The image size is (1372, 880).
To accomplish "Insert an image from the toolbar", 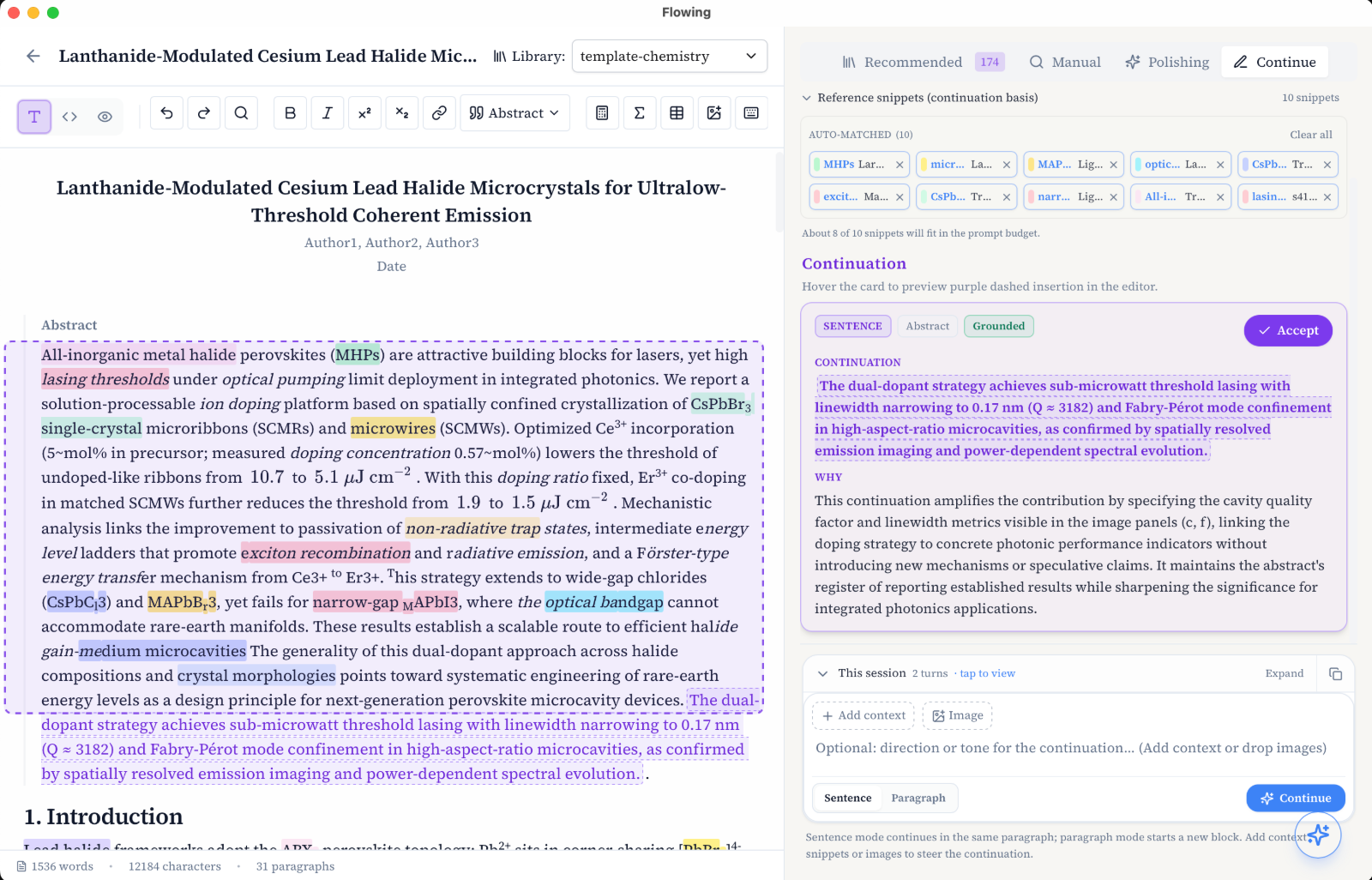I will pos(714,113).
